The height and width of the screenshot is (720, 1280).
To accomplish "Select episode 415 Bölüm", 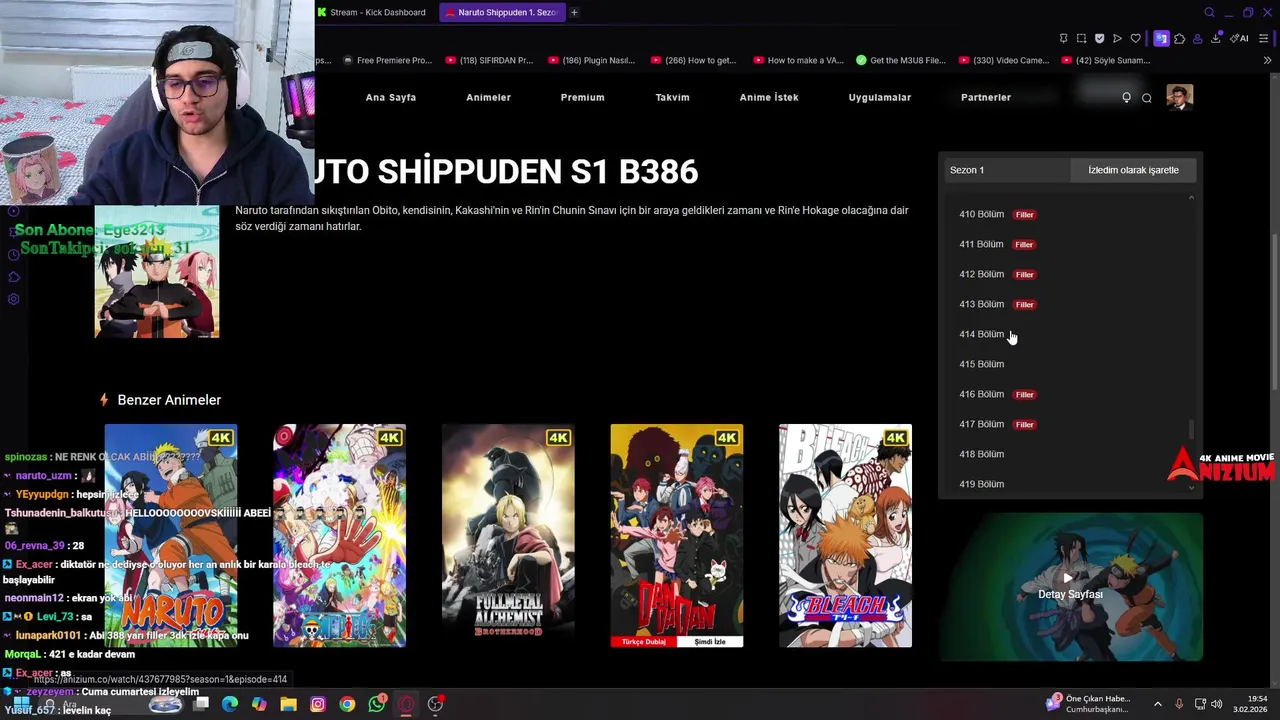I will (x=981, y=364).
